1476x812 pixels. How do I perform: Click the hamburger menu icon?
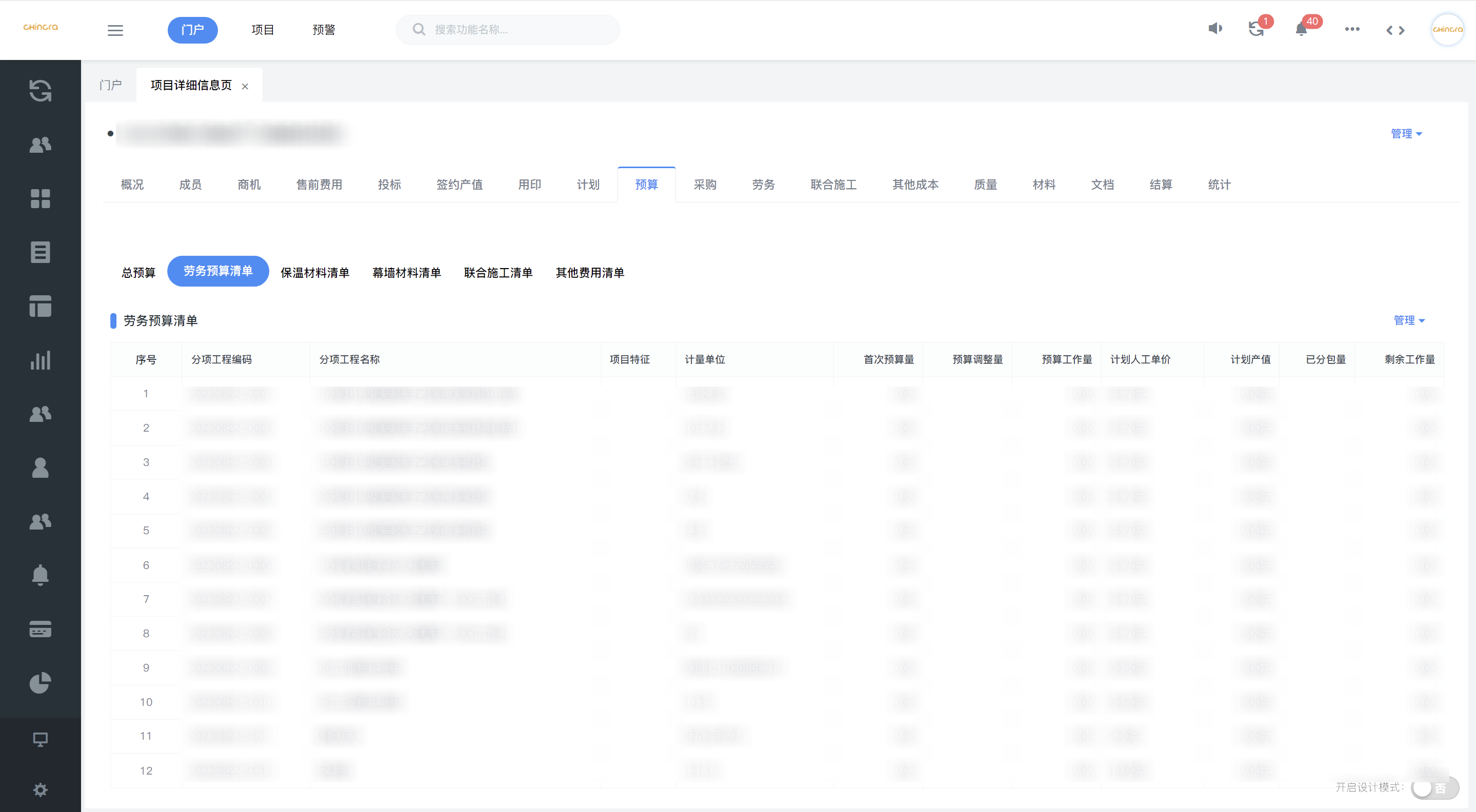(x=115, y=30)
